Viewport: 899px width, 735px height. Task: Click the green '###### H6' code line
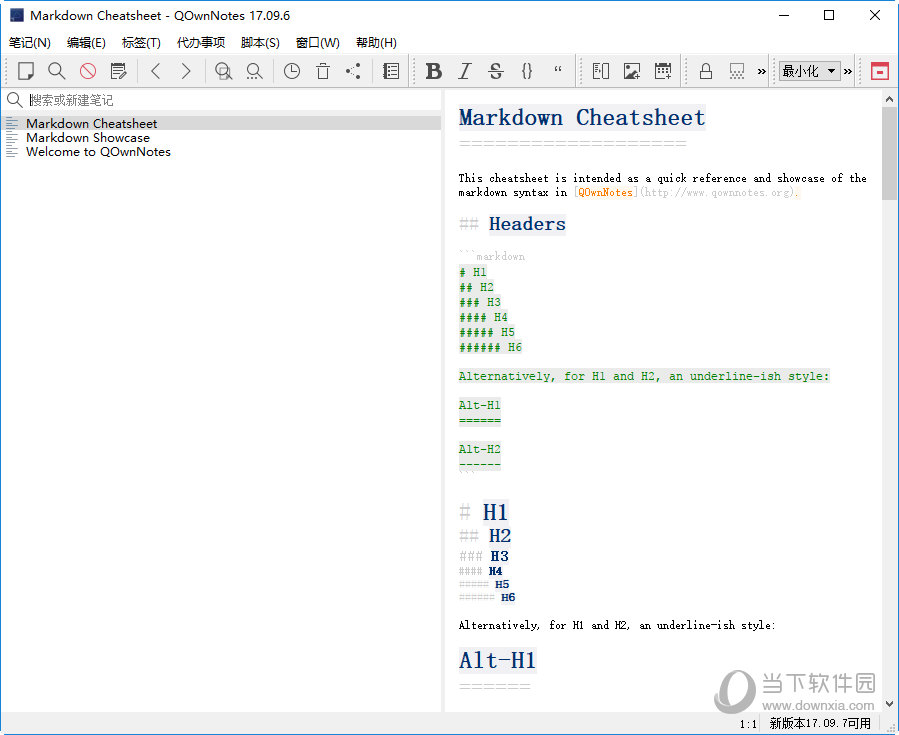point(490,347)
